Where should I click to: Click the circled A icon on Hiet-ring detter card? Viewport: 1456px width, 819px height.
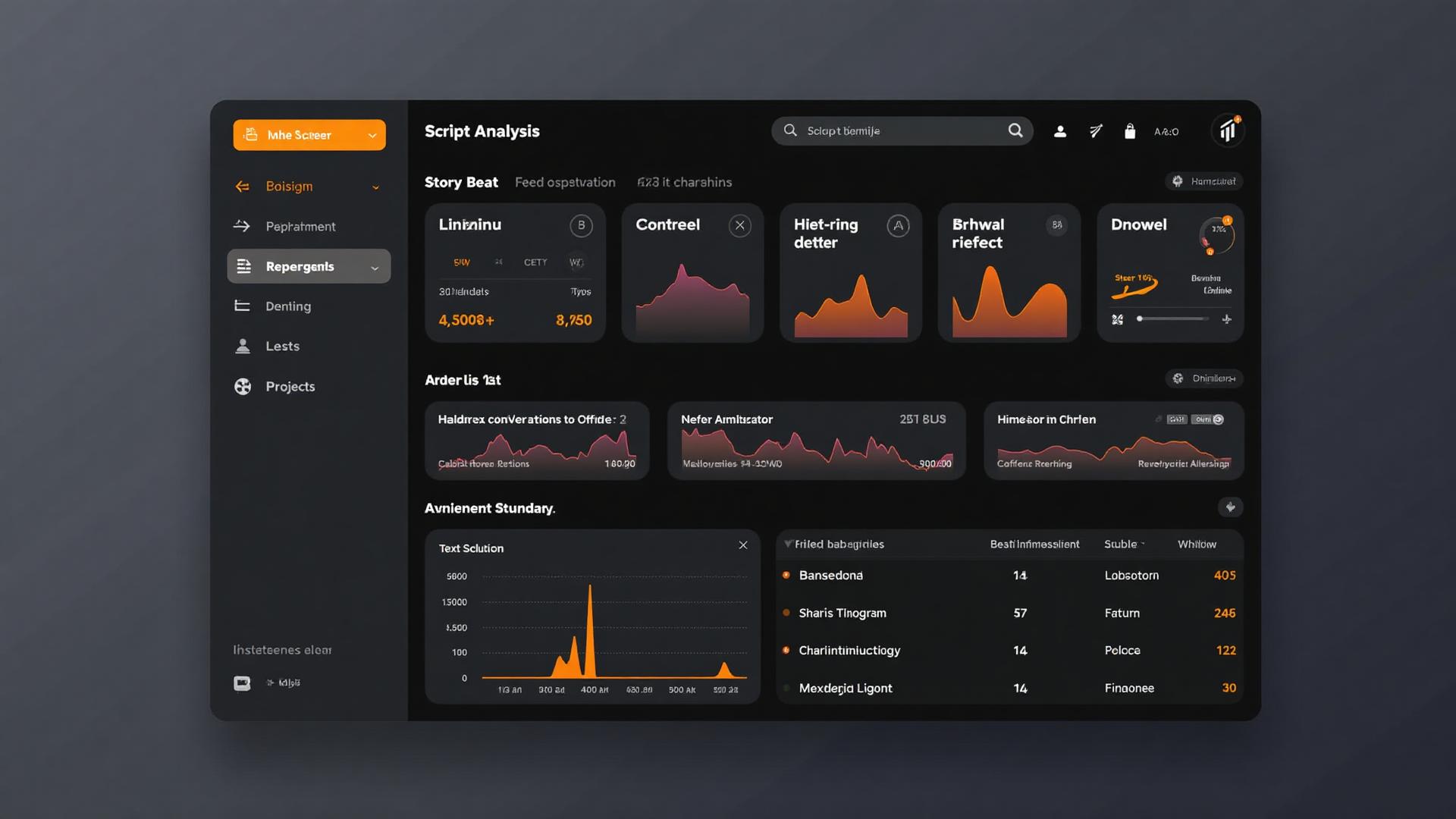point(898,225)
